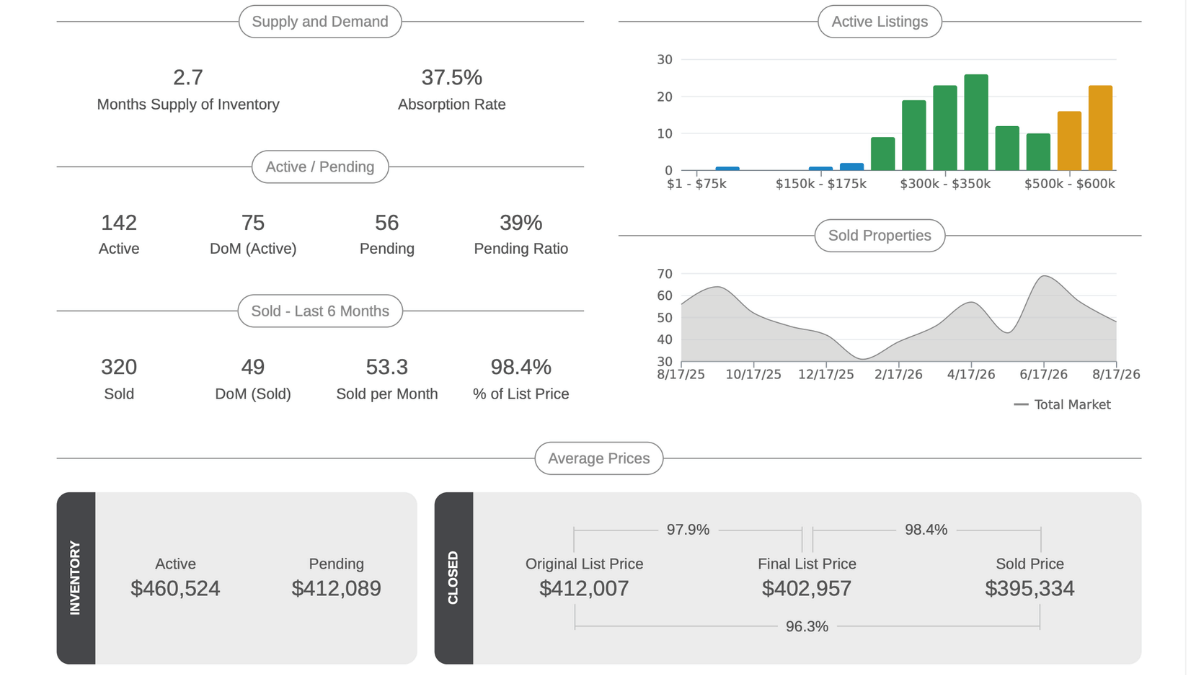This screenshot has width=1200, height=675.
Task: Toggle the Total Market legend entry
Action: 1062,405
